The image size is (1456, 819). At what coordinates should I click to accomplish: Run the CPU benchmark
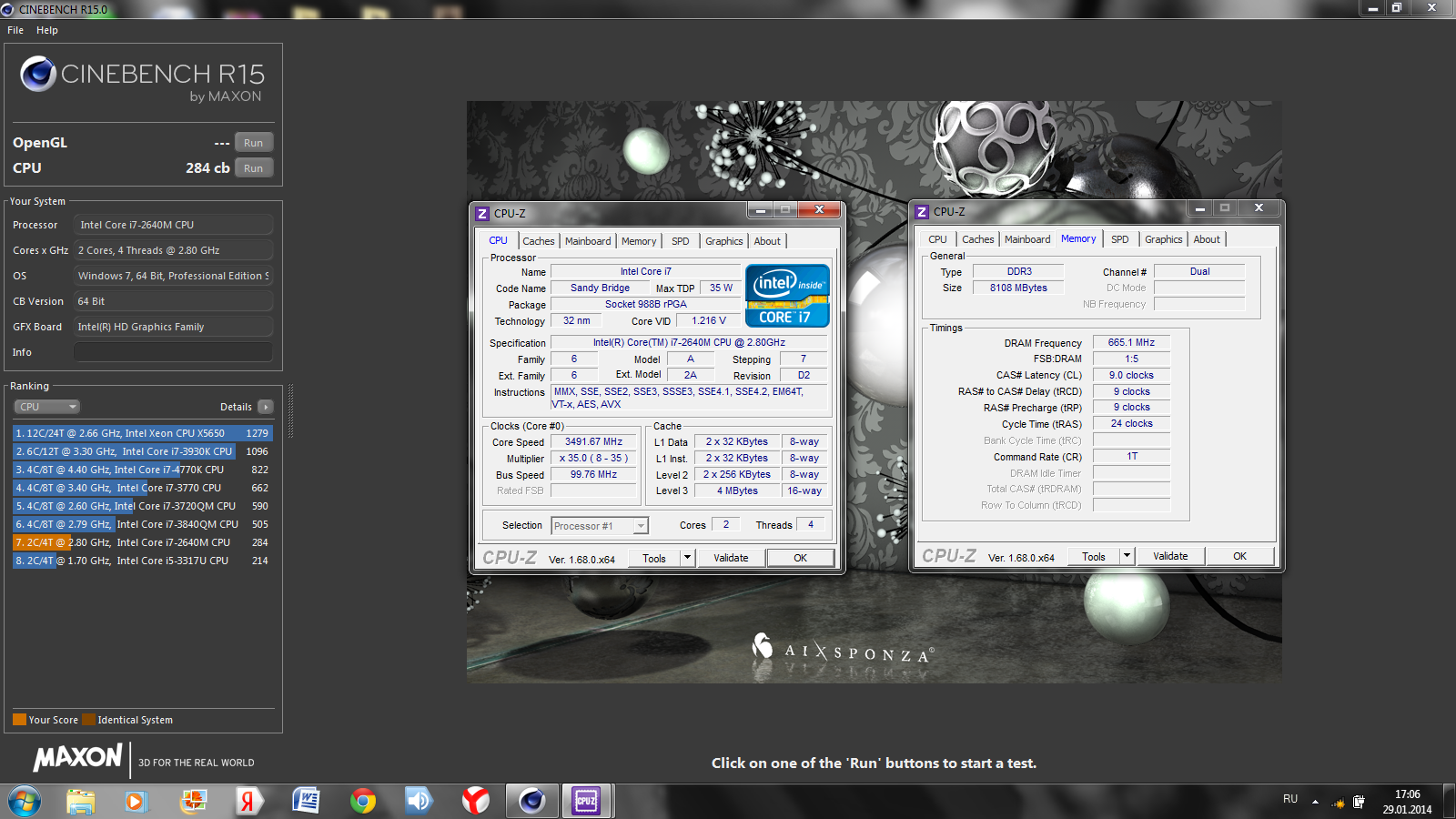point(253,168)
